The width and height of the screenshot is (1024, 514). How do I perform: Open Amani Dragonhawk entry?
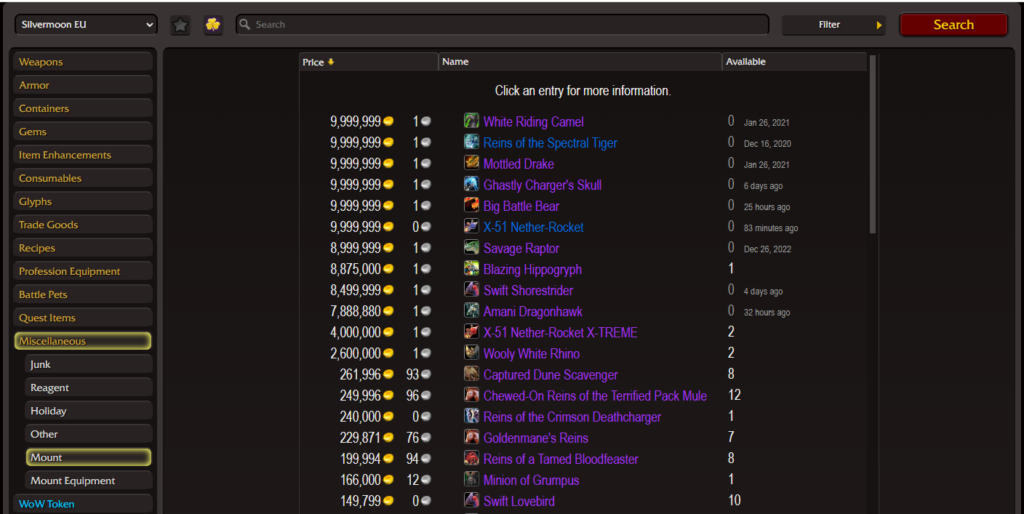[533, 312]
